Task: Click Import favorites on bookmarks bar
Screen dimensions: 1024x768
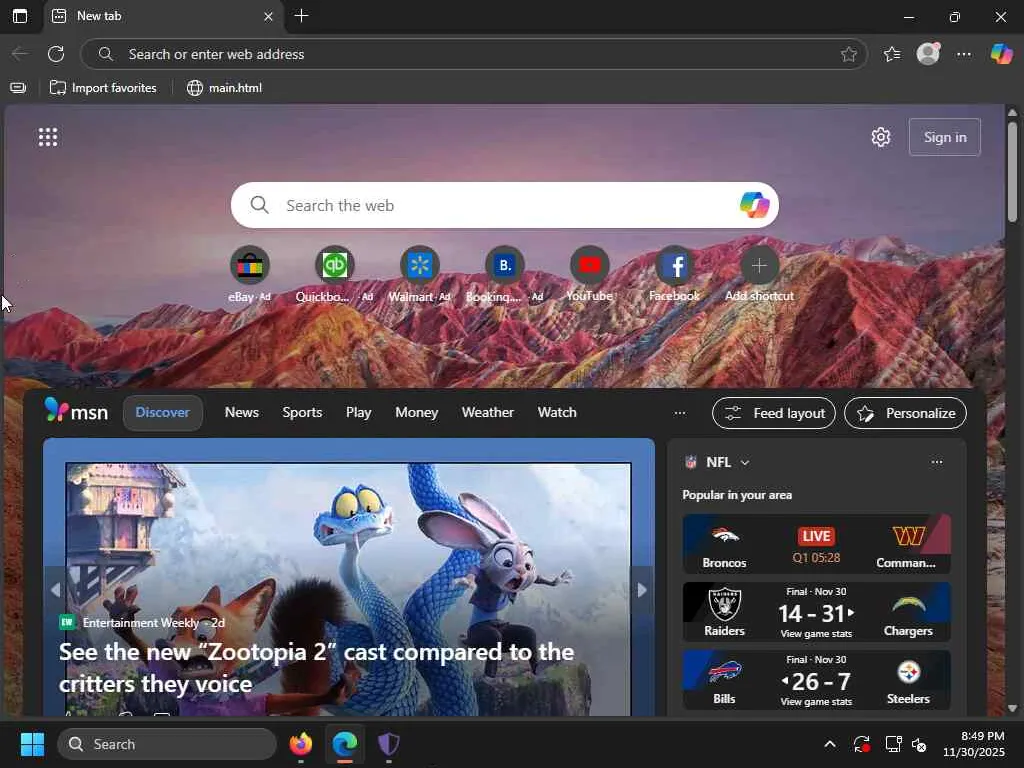Action: point(103,88)
